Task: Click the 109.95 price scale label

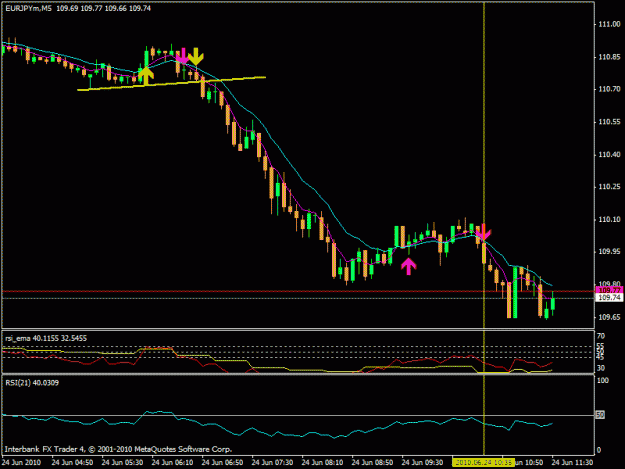Action: click(609, 252)
